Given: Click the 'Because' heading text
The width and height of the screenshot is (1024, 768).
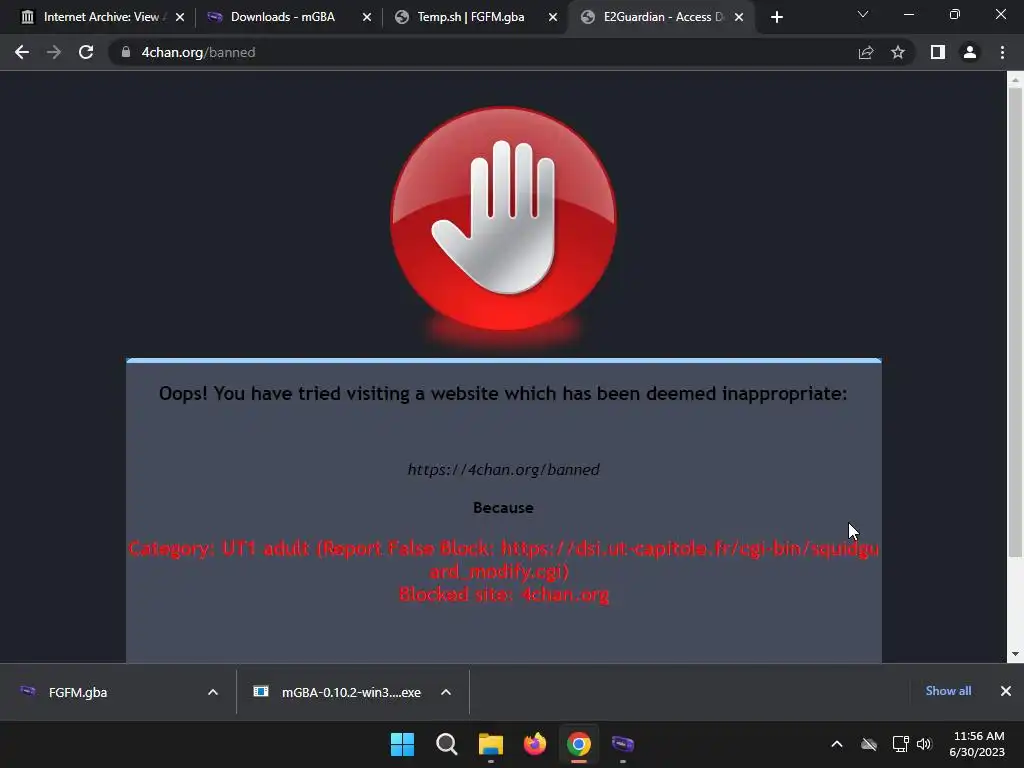Looking at the screenshot, I should (504, 507).
